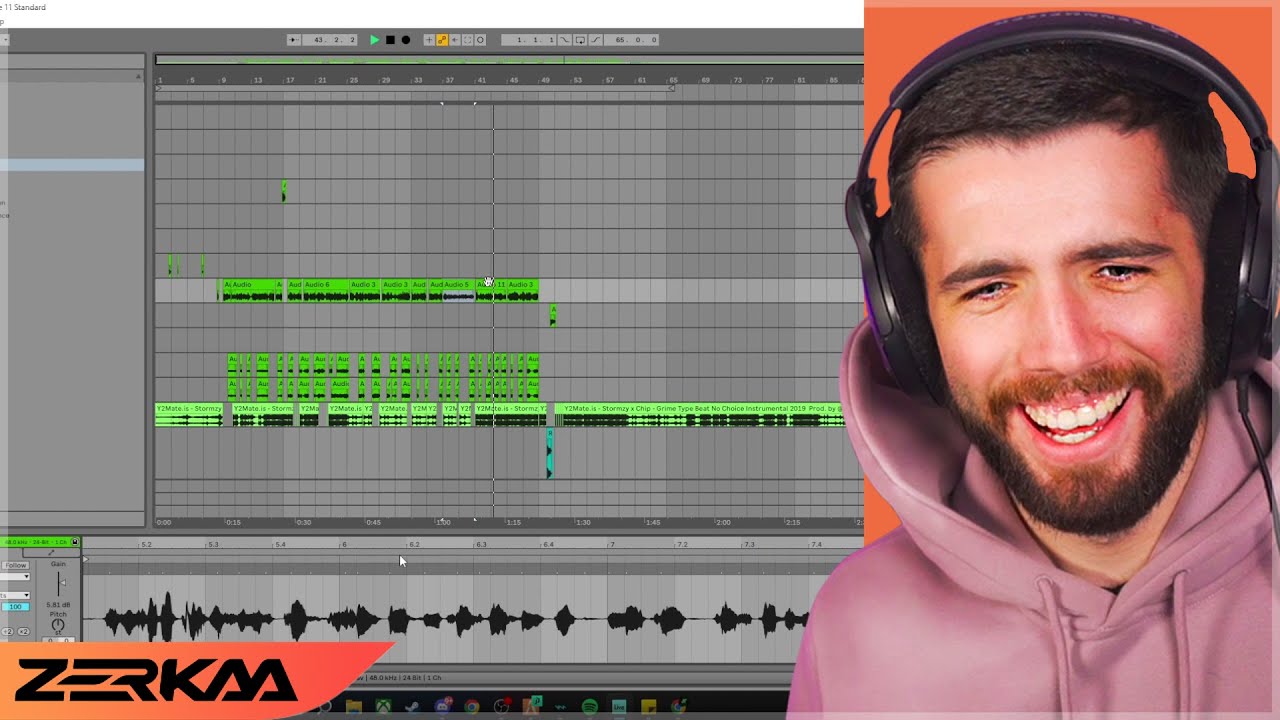Toggle the Follow arrow button in transport bar
The height and width of the screenshot is (720, 1280).
[x=294, y=40]
